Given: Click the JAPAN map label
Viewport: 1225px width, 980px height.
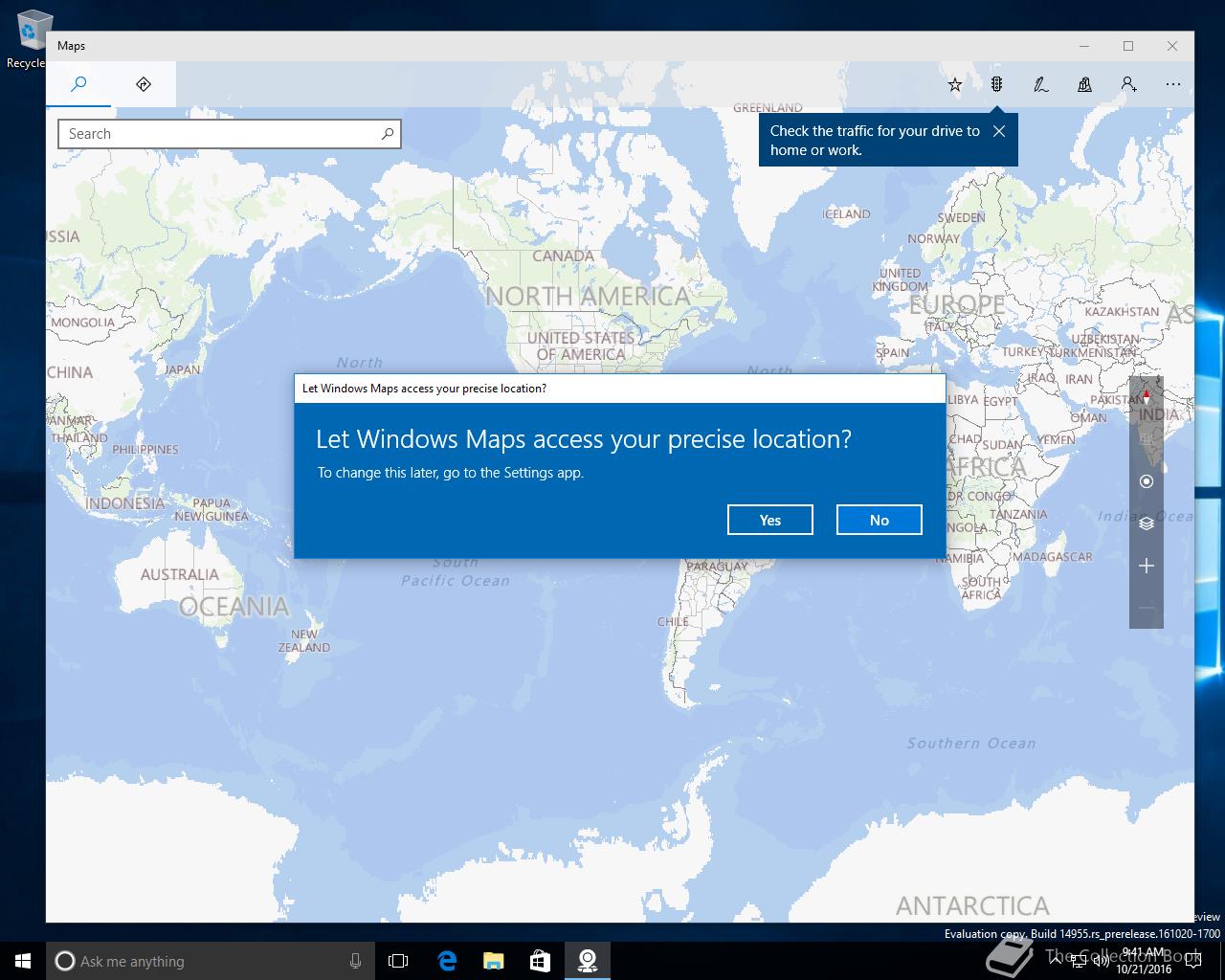Looking at the screenshot, I should [182, 369].
